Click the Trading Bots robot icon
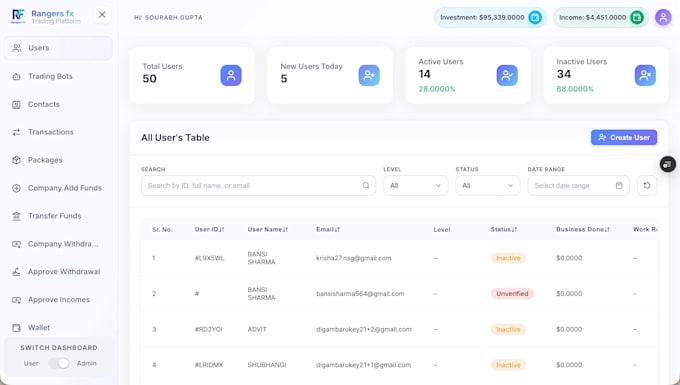This screenshot has height=385, width=680. coord(16,76)
